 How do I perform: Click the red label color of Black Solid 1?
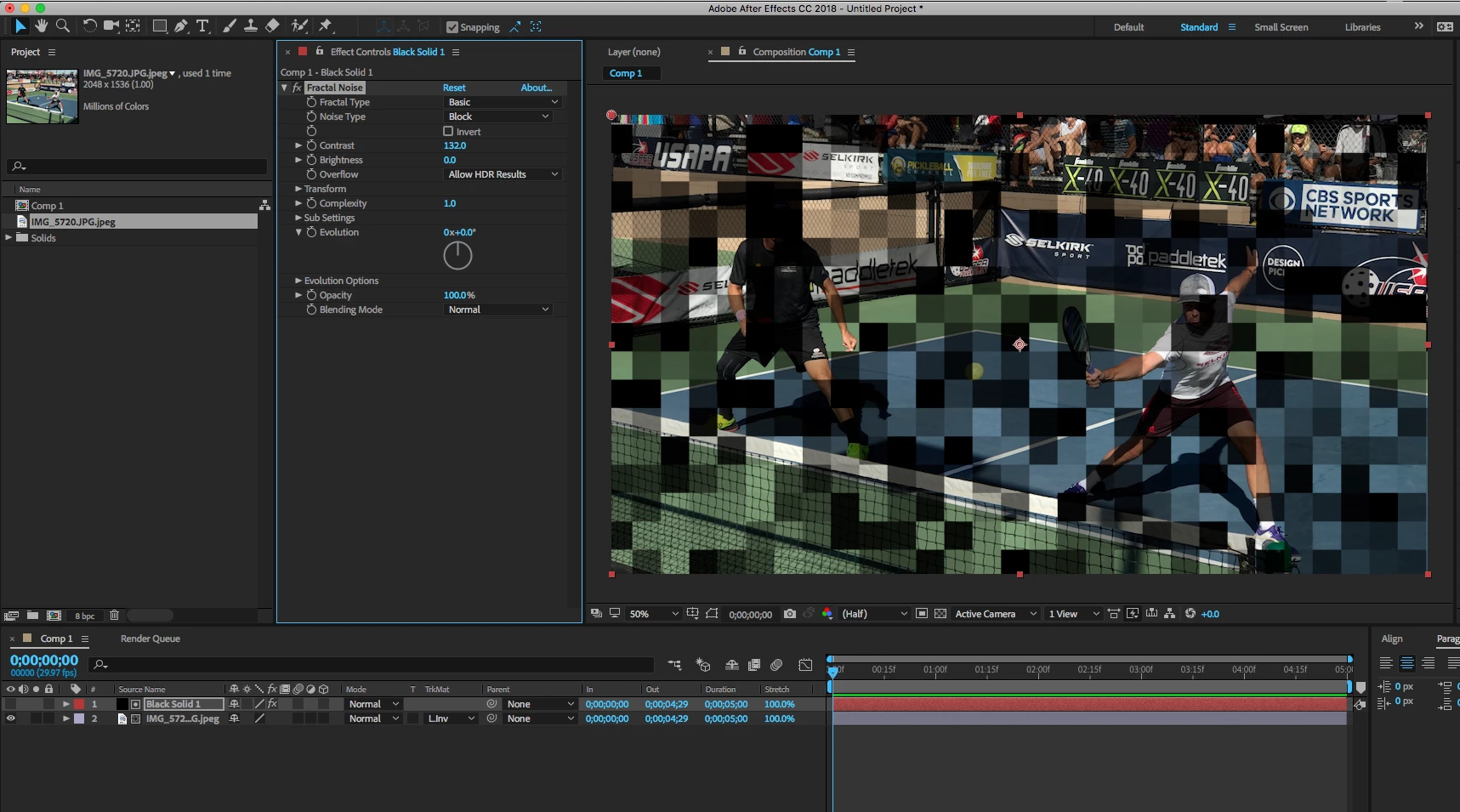pos(79,704)
